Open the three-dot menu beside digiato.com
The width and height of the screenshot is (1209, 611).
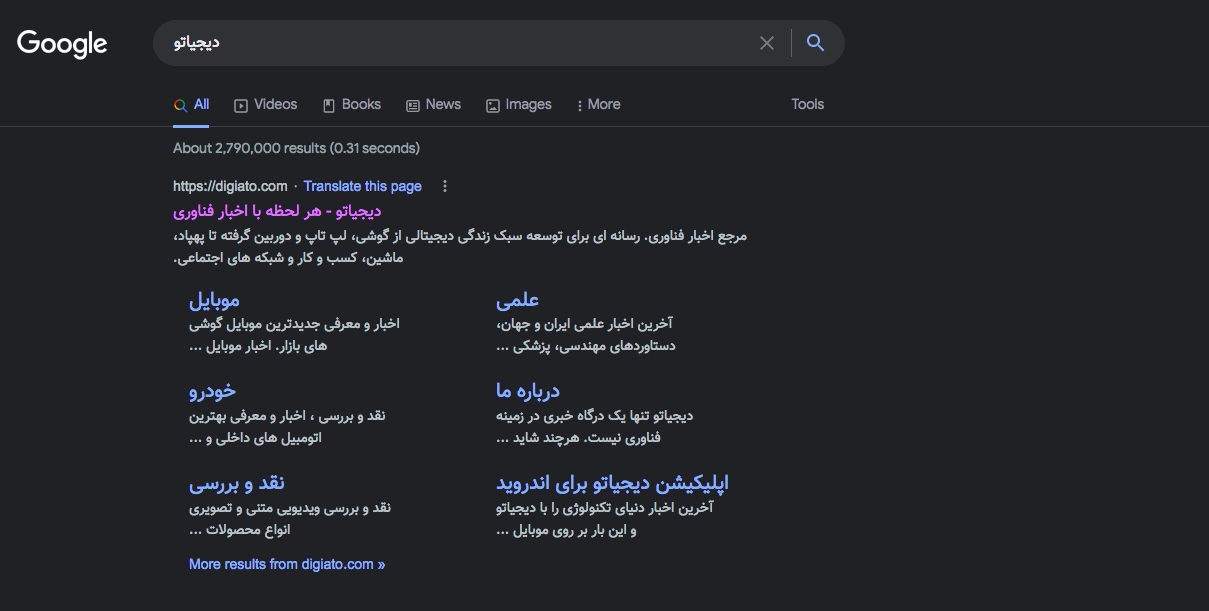click(445, 186)
